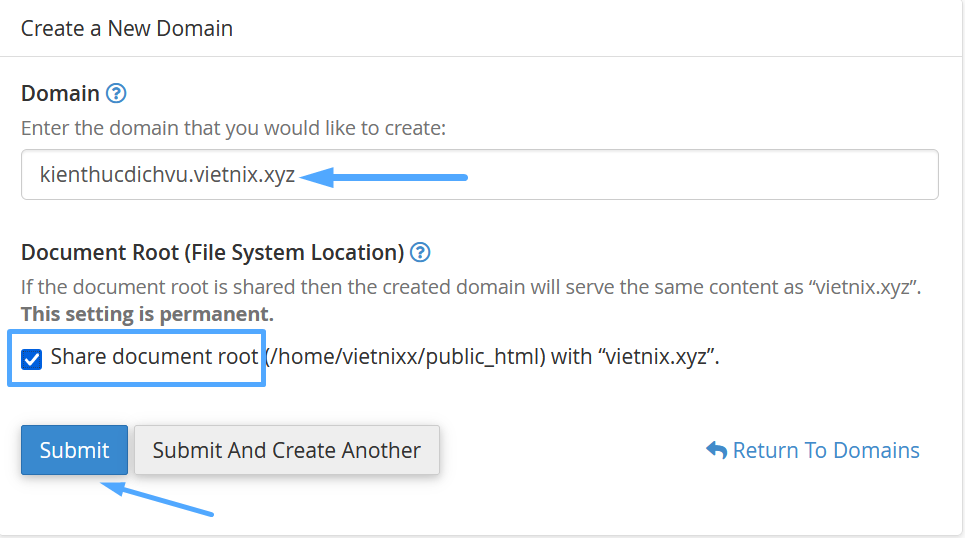Click the return arrow icon beside Return To Domains
This screenshot has width=965, height=538.
coord(716,450)
